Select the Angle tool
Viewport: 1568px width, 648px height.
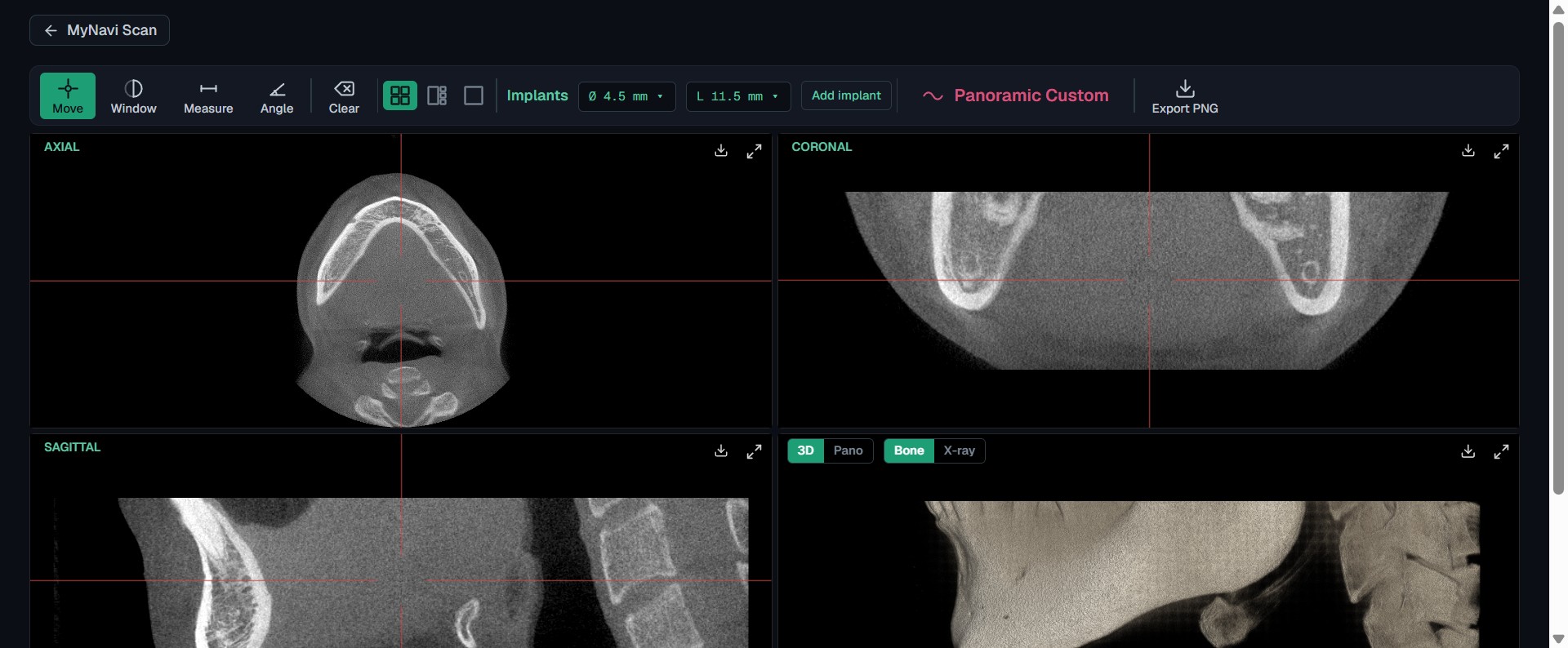click(277, 96)
